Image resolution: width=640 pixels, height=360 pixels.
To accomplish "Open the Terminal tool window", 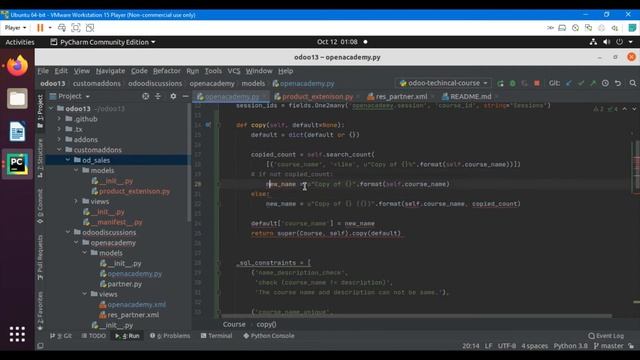I will pyautogui.click(x=216, y=336).
